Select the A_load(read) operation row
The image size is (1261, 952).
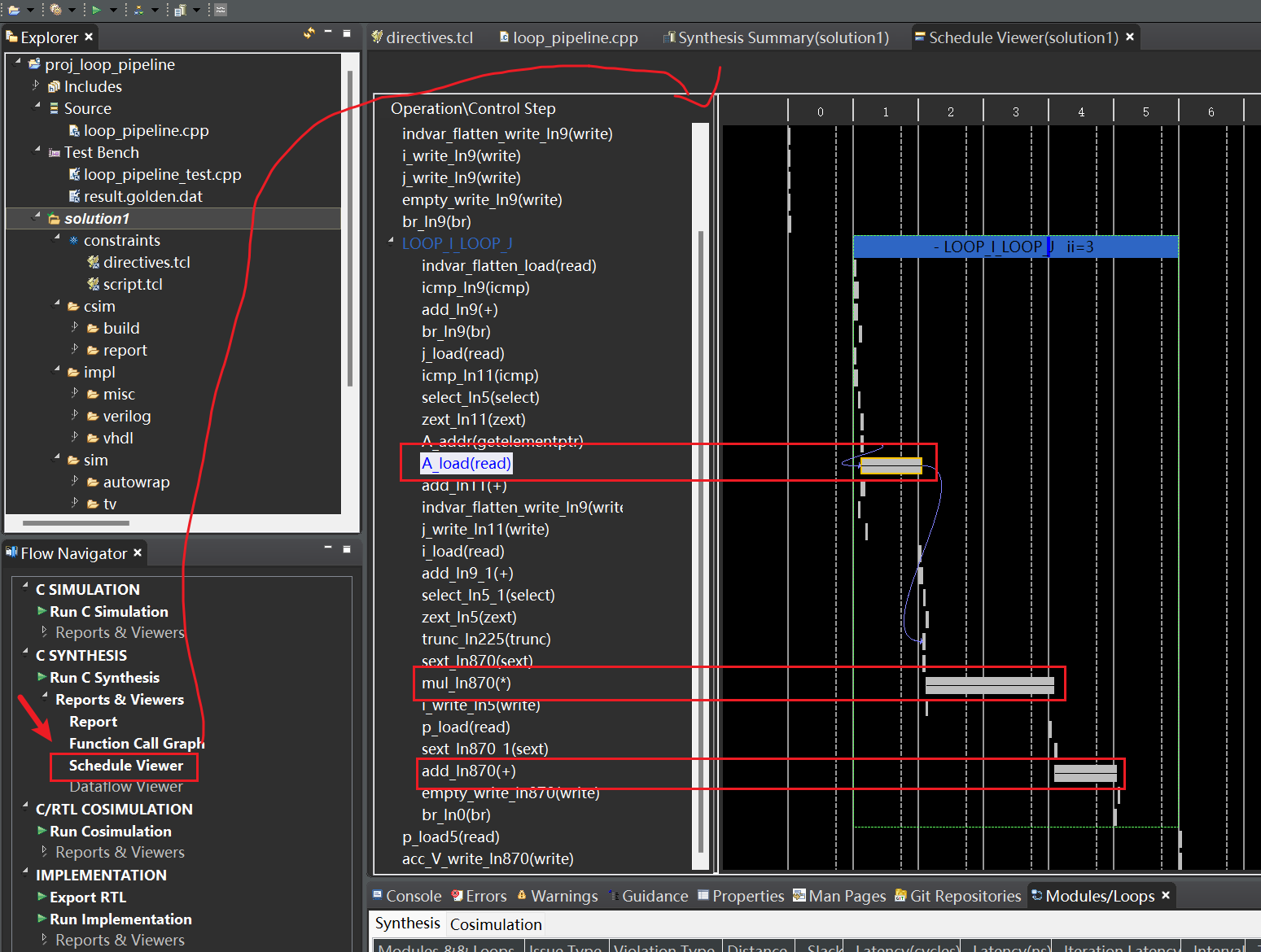pos(466,463)
